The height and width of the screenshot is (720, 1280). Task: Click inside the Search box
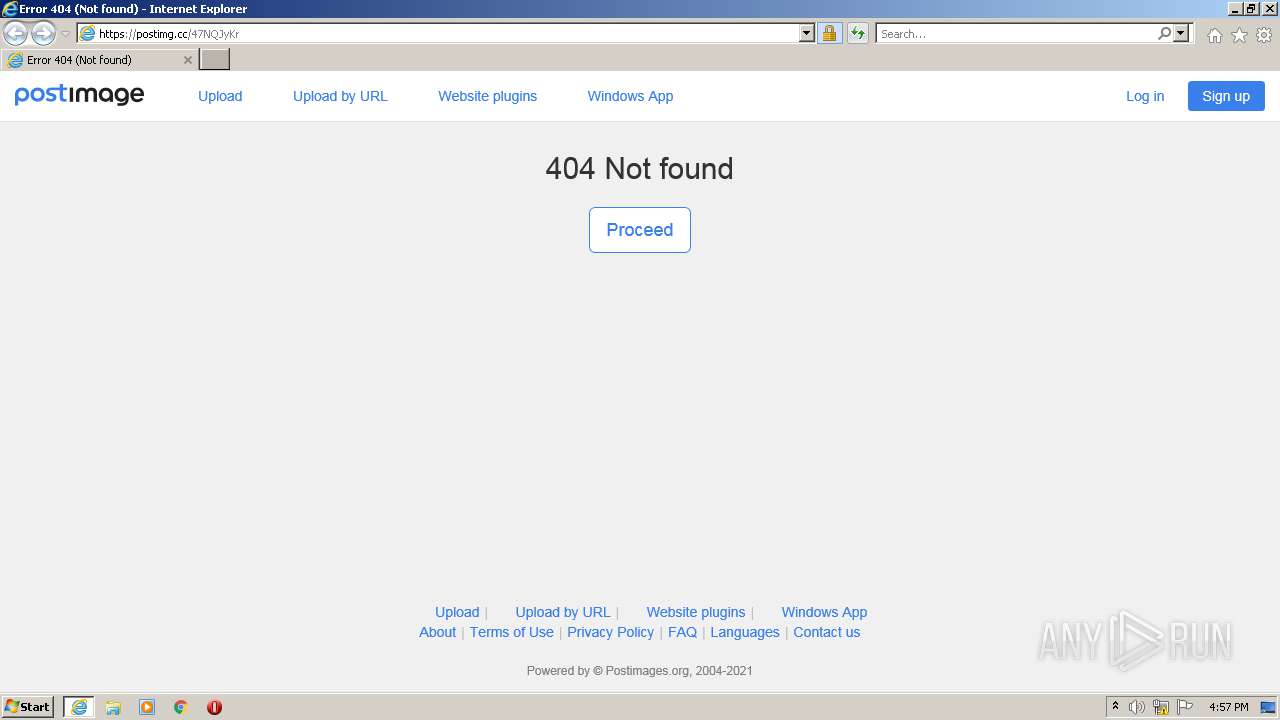[1016, 34]
